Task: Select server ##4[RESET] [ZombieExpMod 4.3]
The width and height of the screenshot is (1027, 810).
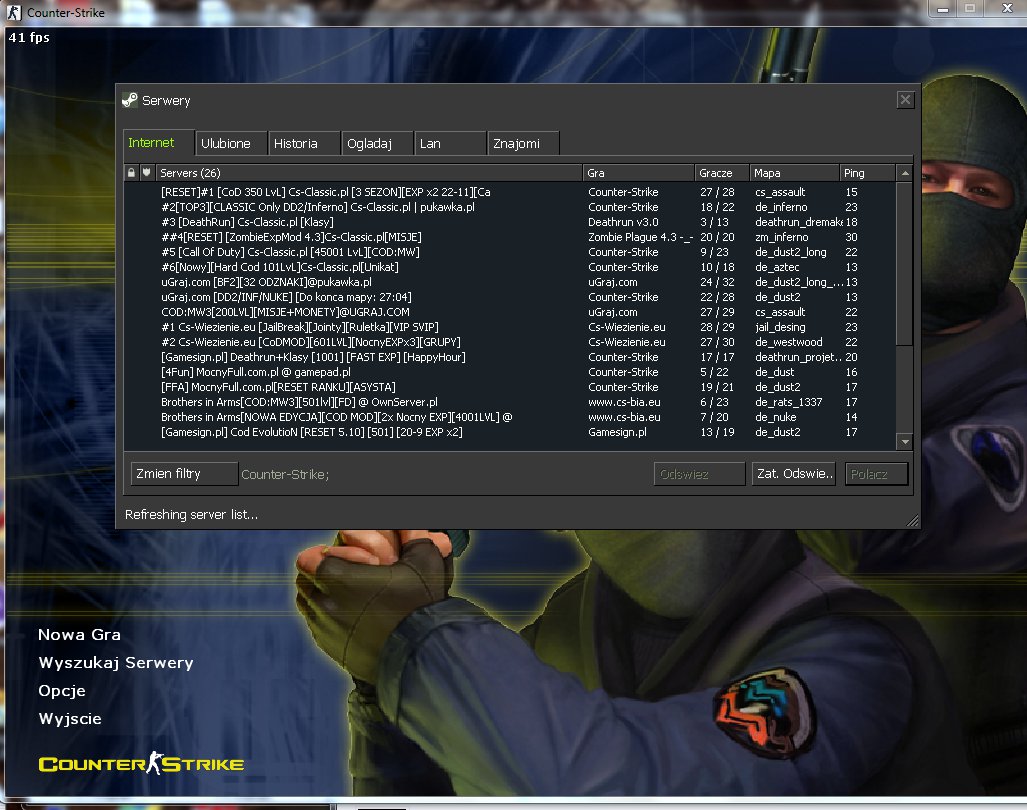Action: point(510,237)
